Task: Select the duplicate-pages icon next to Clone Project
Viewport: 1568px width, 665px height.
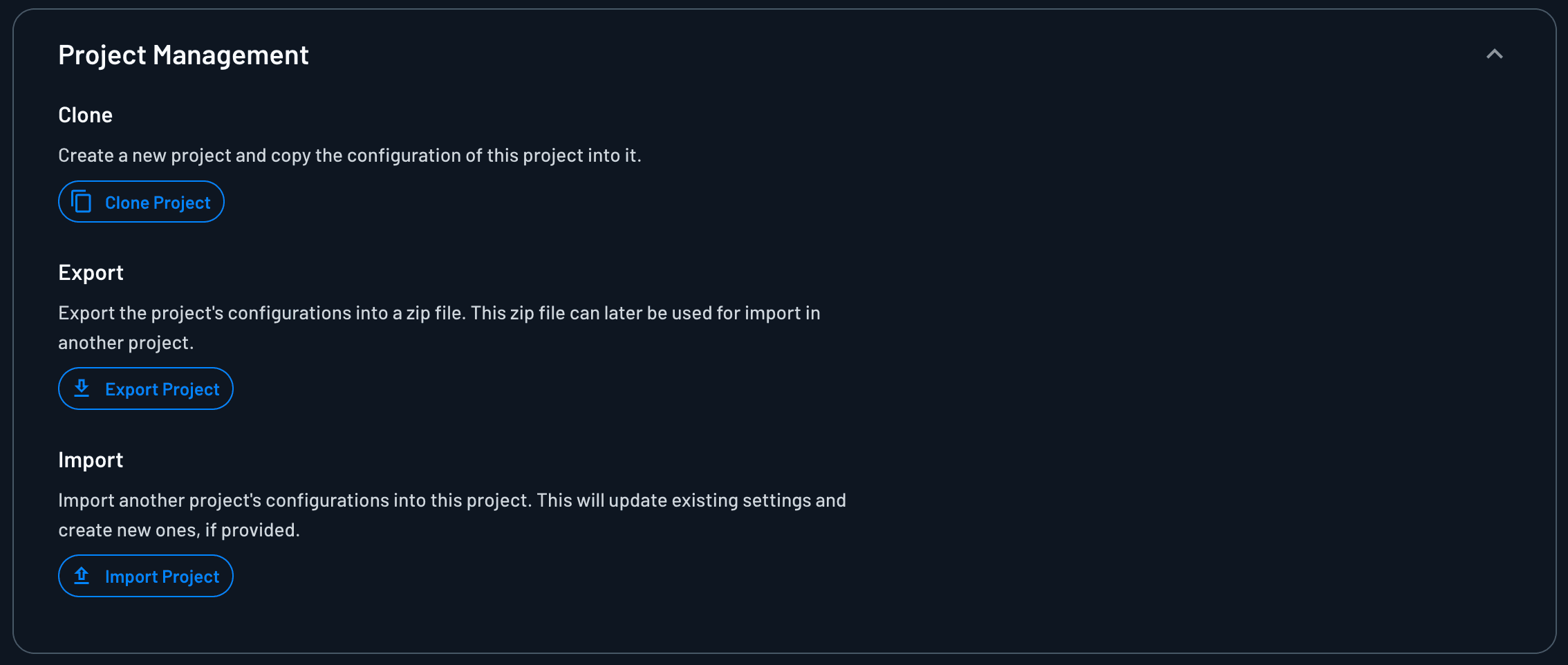Action: click(x=82, y=202)
